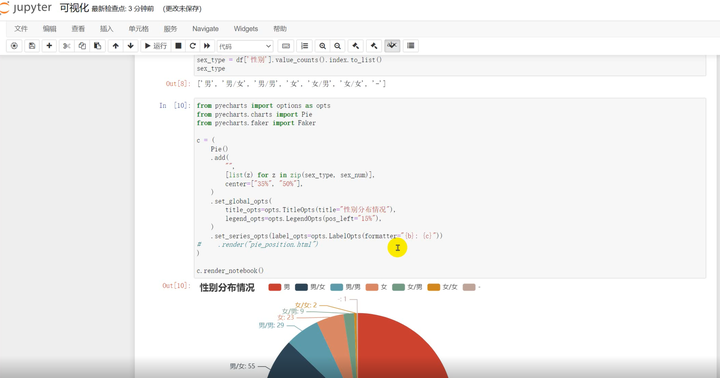Click the zoom out magnifier icon
The height and width of the screenshot is (378, 720).
338,46
